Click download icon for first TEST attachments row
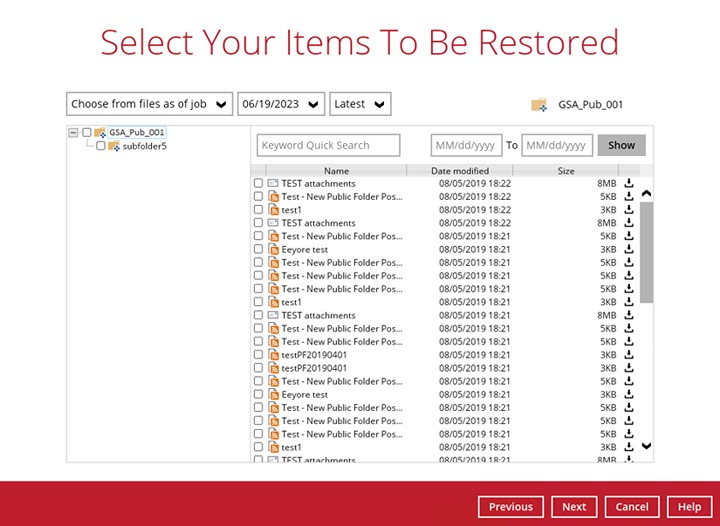This screenshot has width=720, height=526. pos(629,184)
